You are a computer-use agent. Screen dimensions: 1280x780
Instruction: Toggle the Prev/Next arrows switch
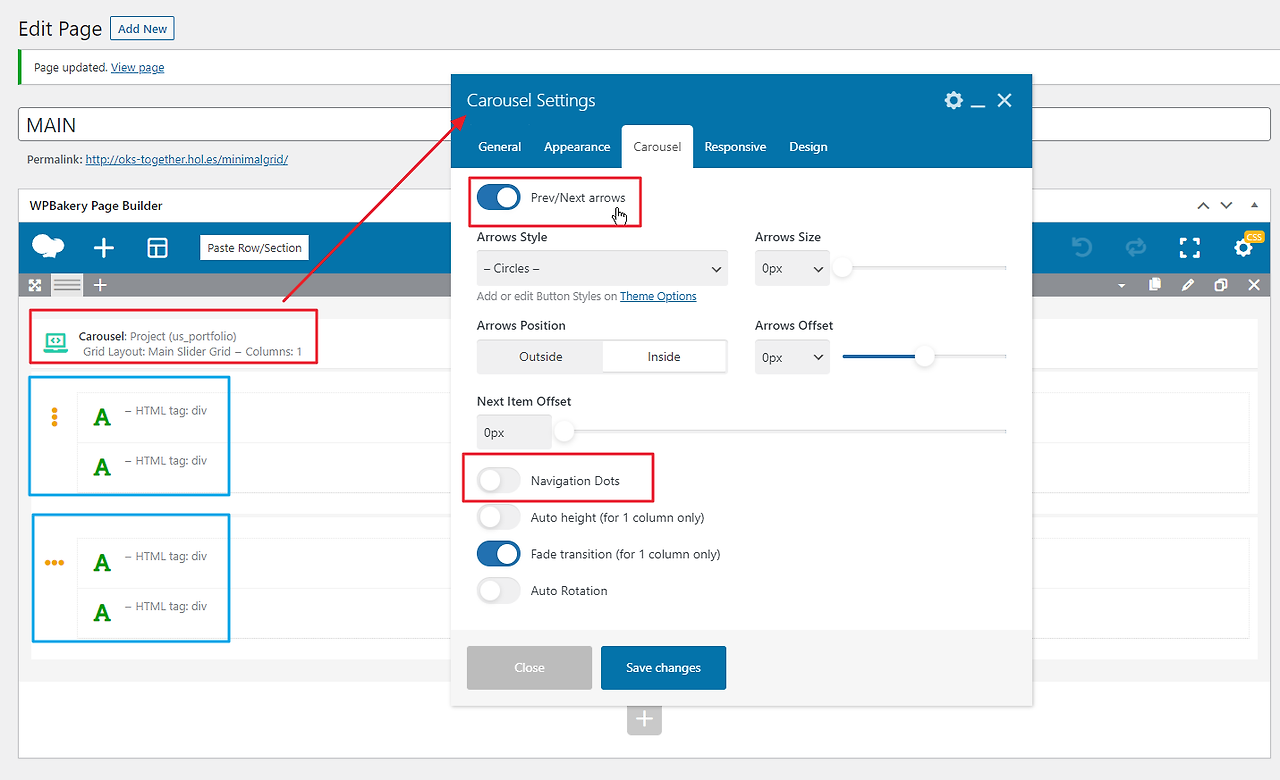[x=499, y=197]
